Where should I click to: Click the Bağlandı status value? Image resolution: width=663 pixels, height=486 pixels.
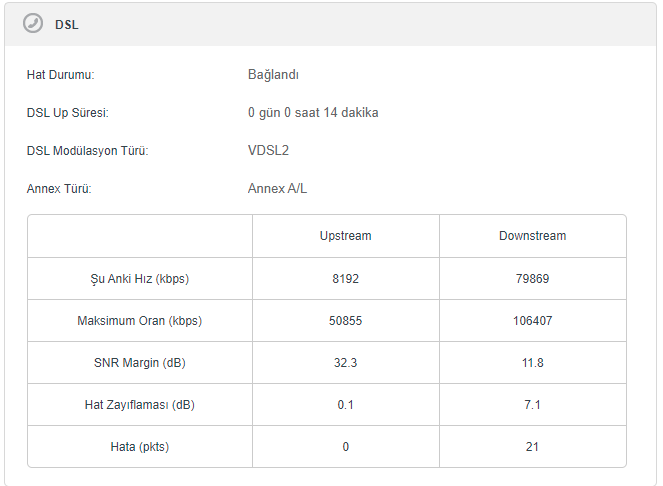coord(273,75)
